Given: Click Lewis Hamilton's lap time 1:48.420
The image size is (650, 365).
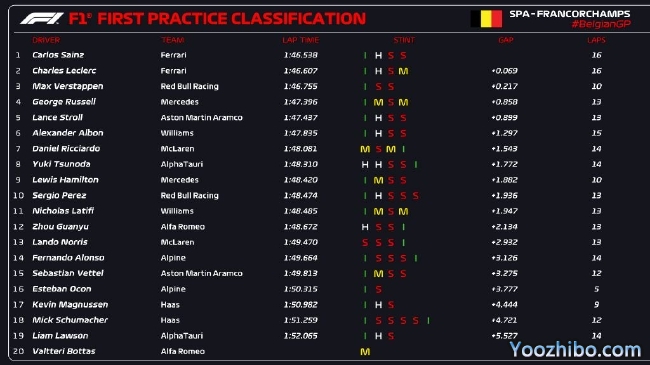Looking at the screenshot, I should pyautogui.click(x=301, y=180).
